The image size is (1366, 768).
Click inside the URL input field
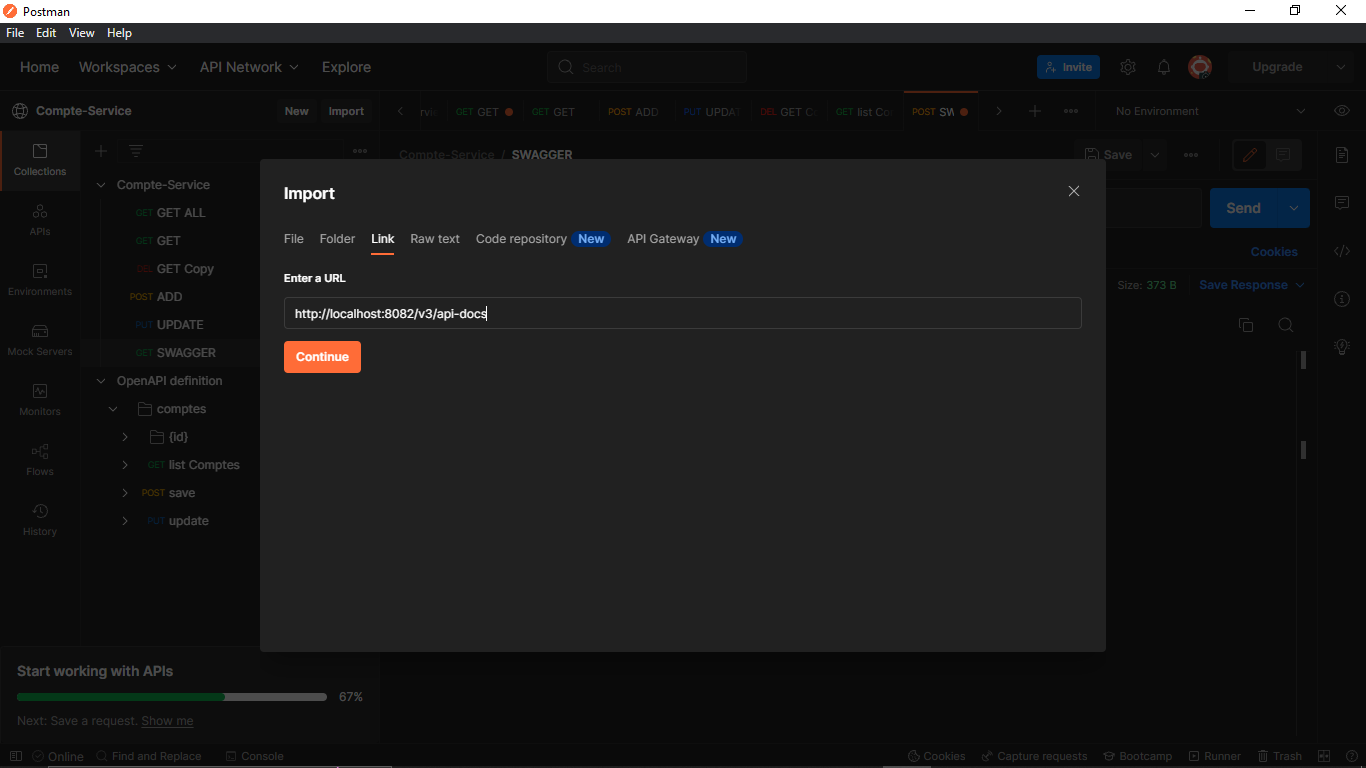pyautogui.click(x=683, y=313)
